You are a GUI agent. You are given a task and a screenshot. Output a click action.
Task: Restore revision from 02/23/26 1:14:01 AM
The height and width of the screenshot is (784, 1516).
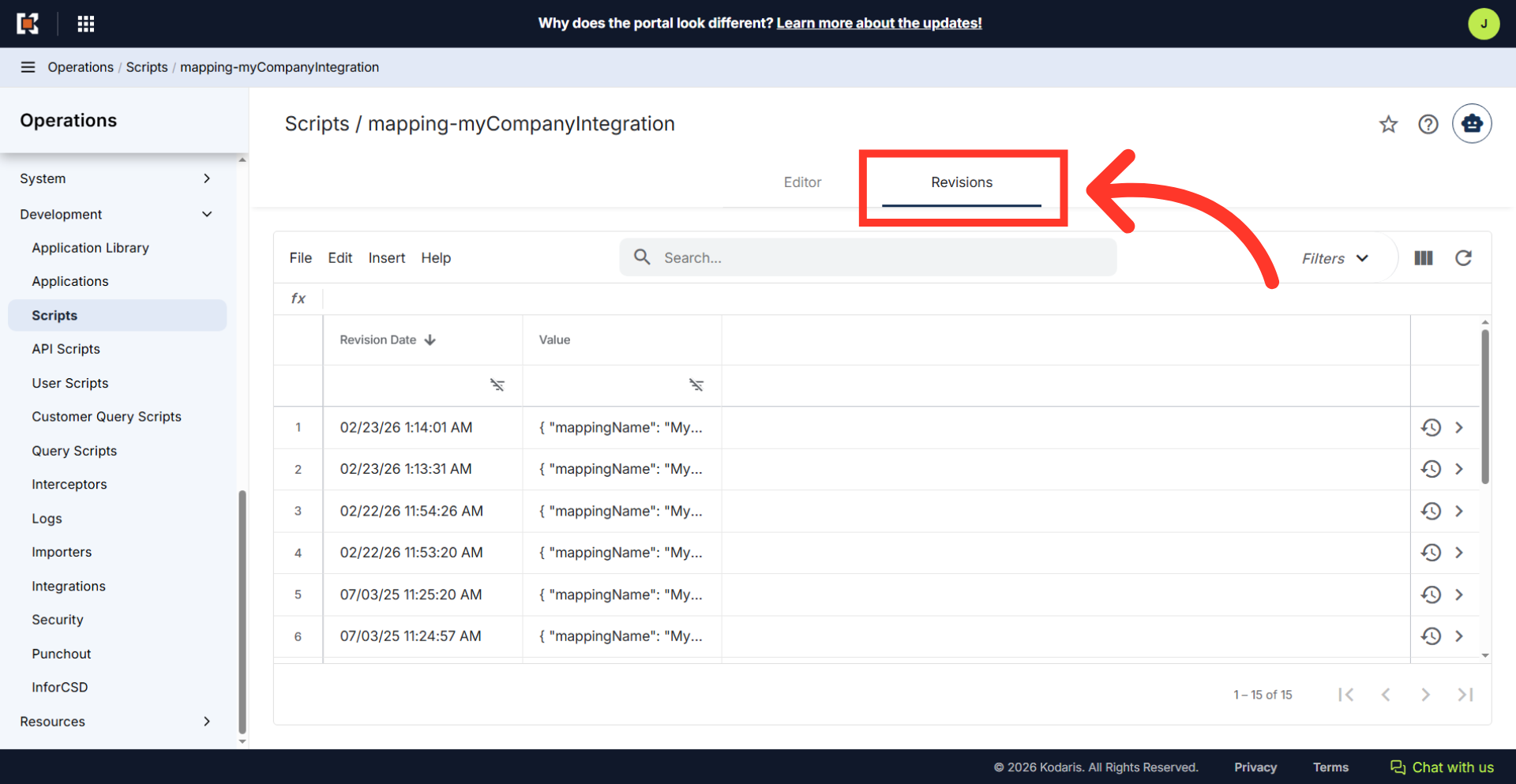click(1431, 427)
